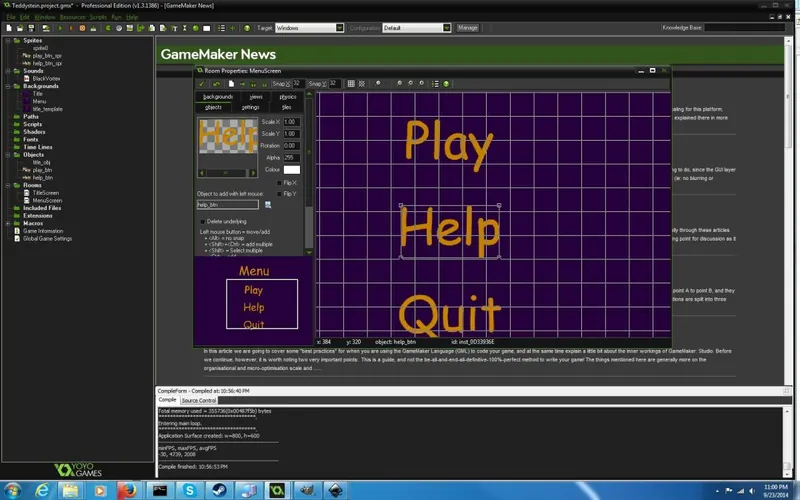This screenshot has height=500, width=800.
Task: Open the Resources menu
Action: [72, 17]
